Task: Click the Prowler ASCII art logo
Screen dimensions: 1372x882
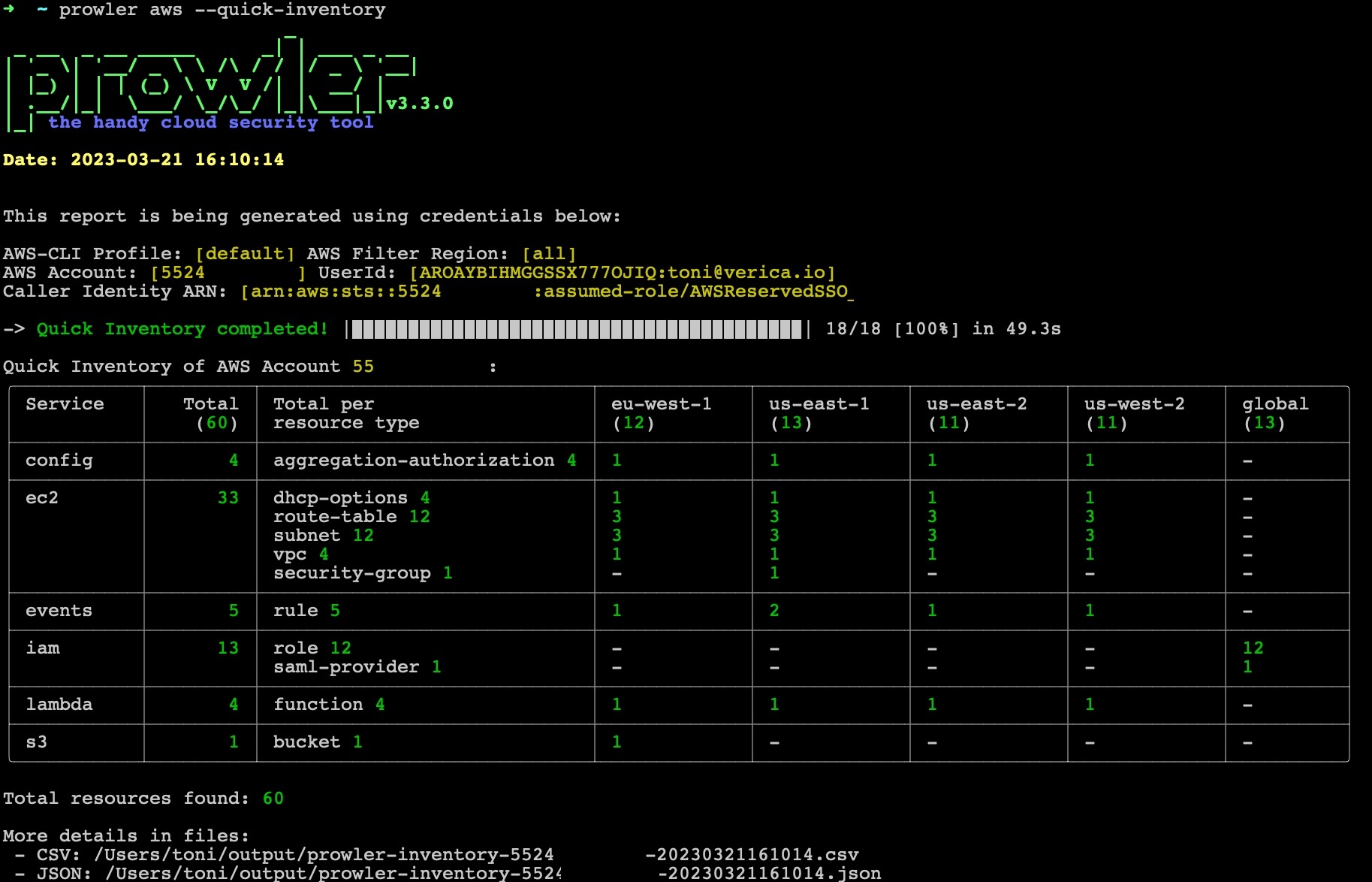Action: 210,84
